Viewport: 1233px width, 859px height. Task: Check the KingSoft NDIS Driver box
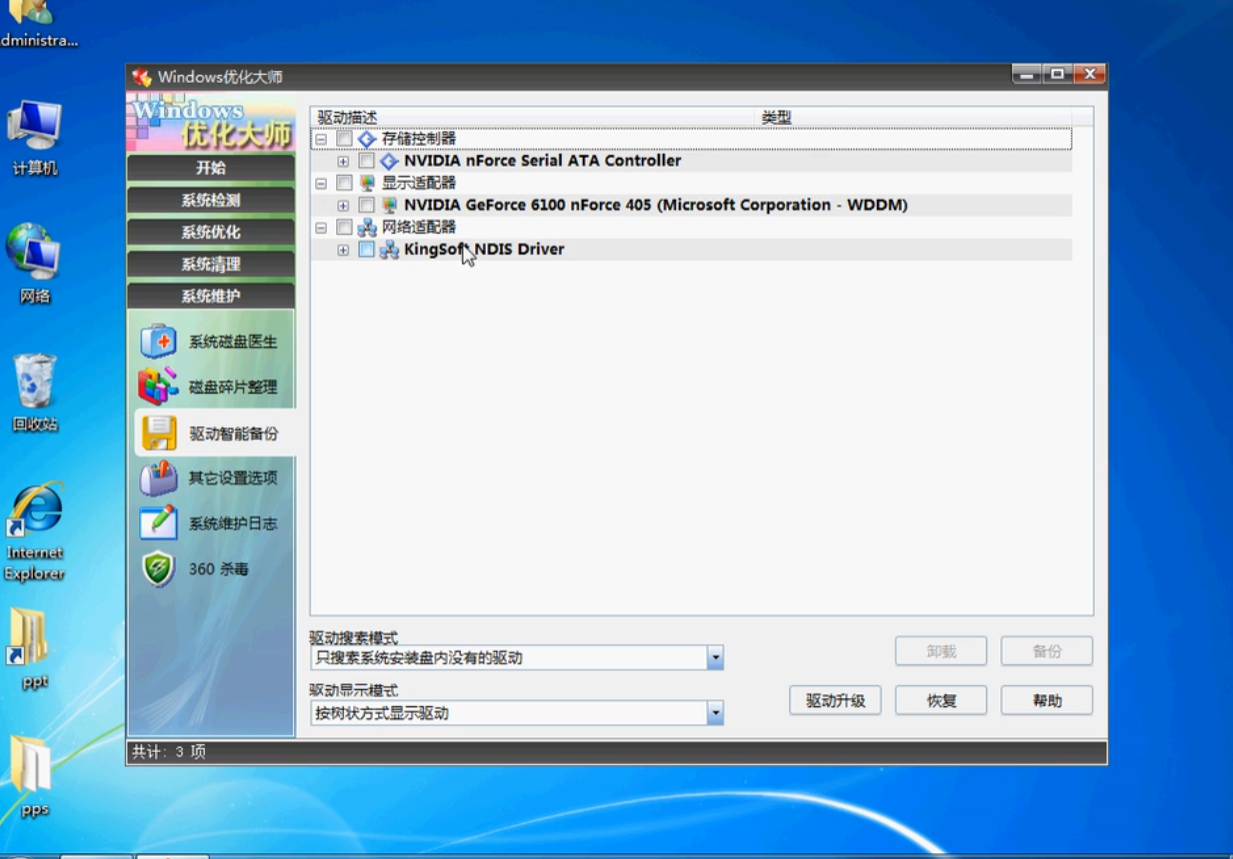[367, 249]
